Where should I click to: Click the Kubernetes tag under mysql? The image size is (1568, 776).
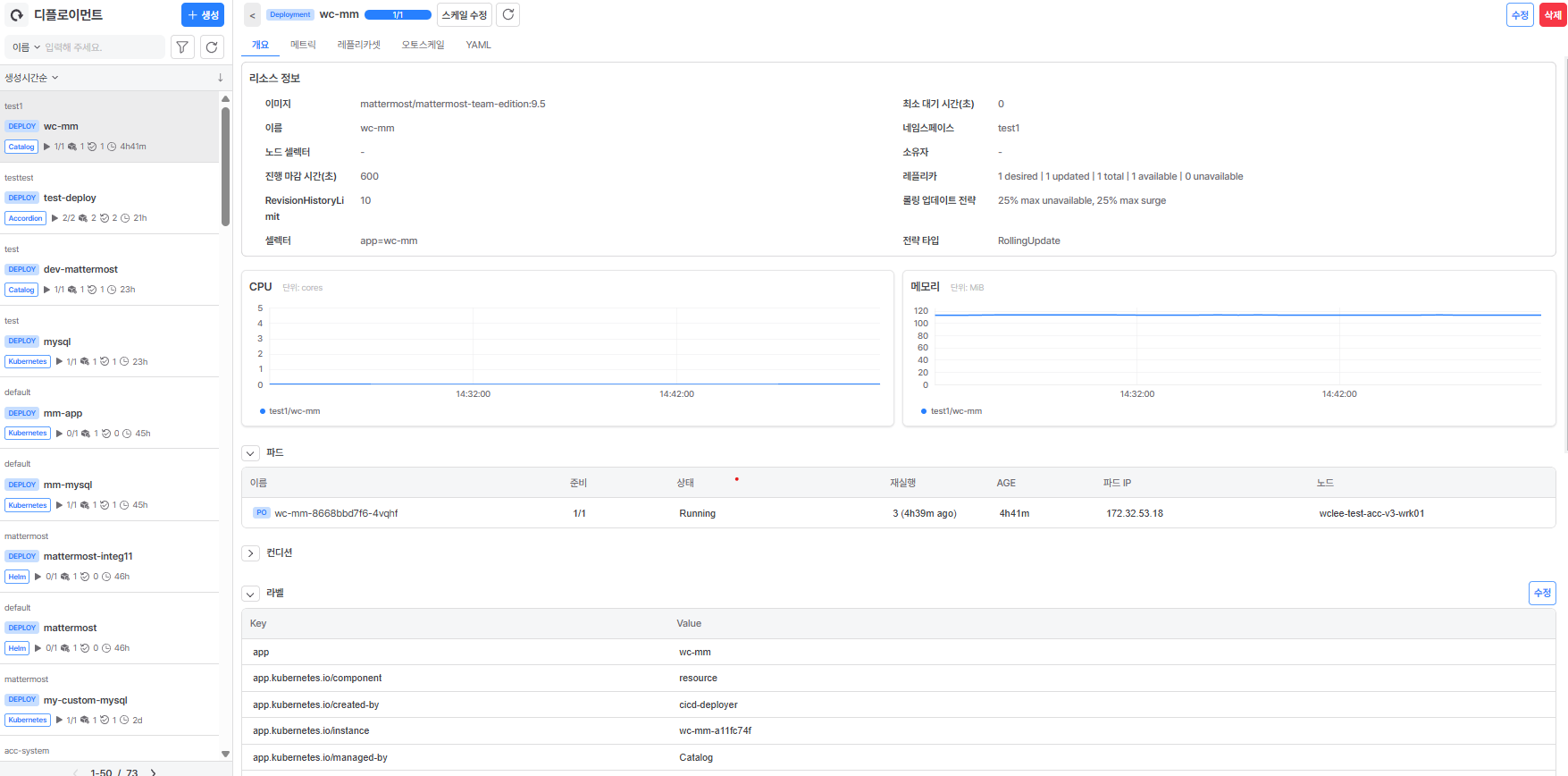click(28, 362)
